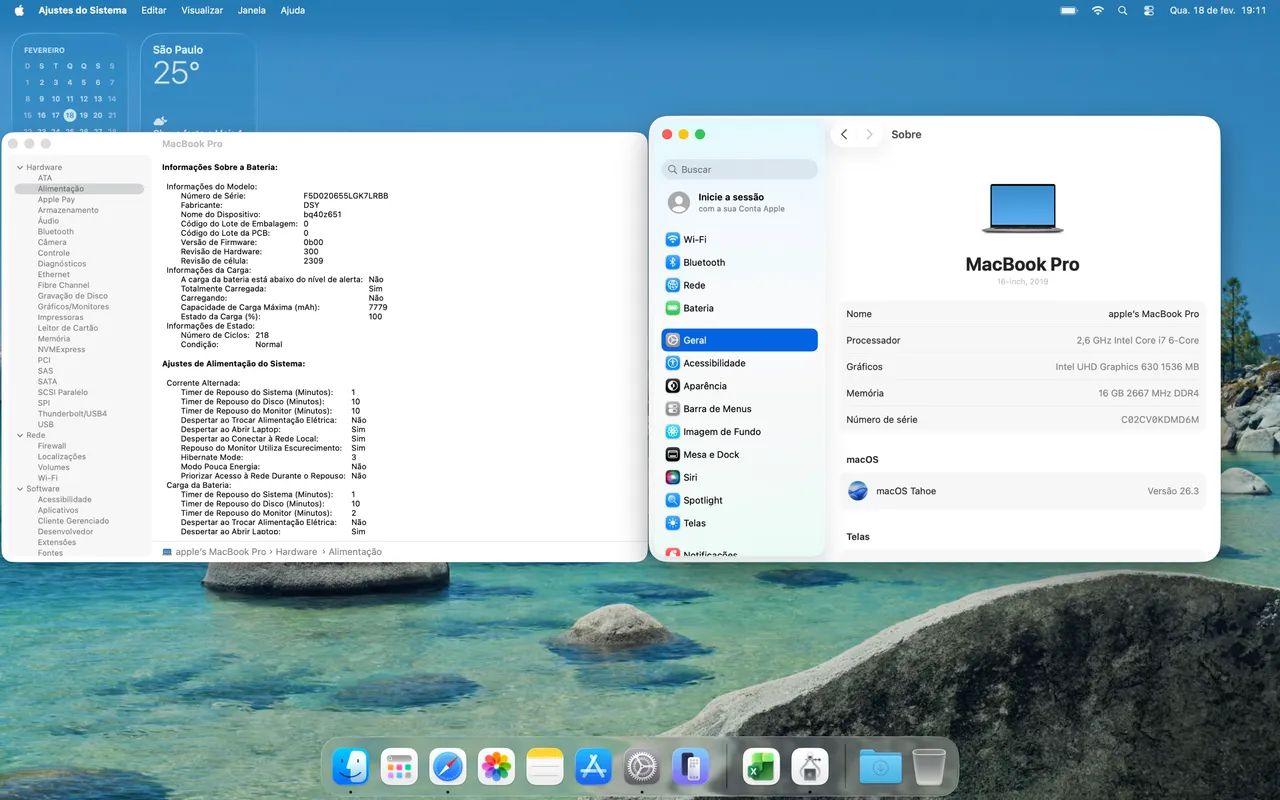Image resolution: width=1280 pixels, height=800 pixels.
Task: Open Siri settings
Action: 690,477
